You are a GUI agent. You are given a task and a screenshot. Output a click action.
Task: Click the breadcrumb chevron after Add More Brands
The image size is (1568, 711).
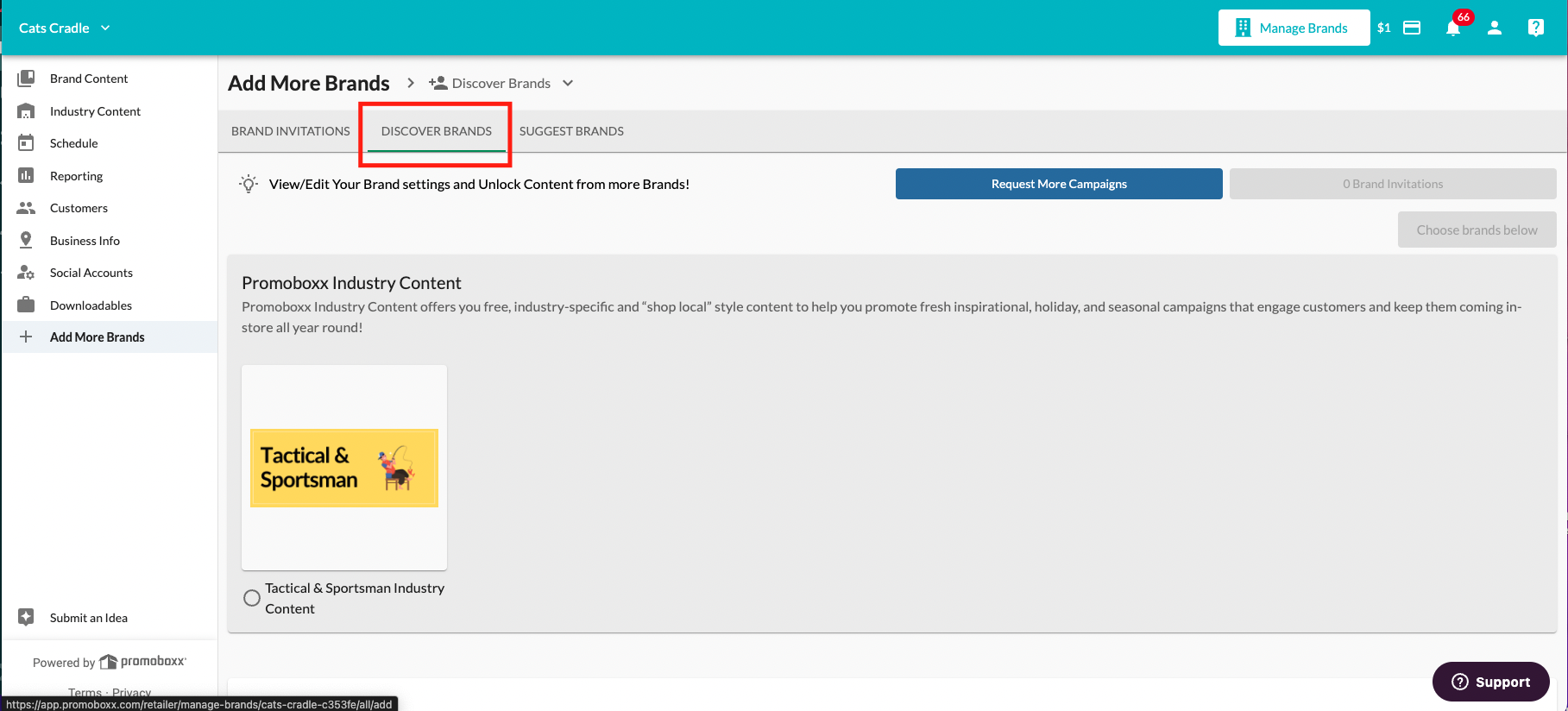[411, 83]
